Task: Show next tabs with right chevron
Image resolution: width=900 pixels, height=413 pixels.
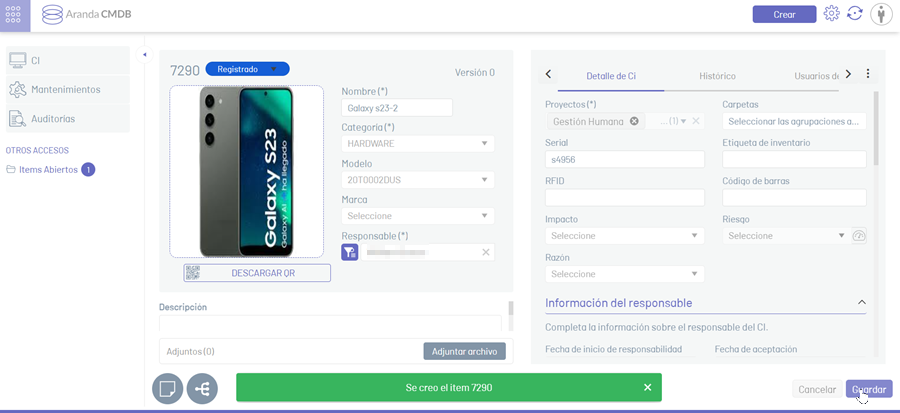Action: click(848, 74)
